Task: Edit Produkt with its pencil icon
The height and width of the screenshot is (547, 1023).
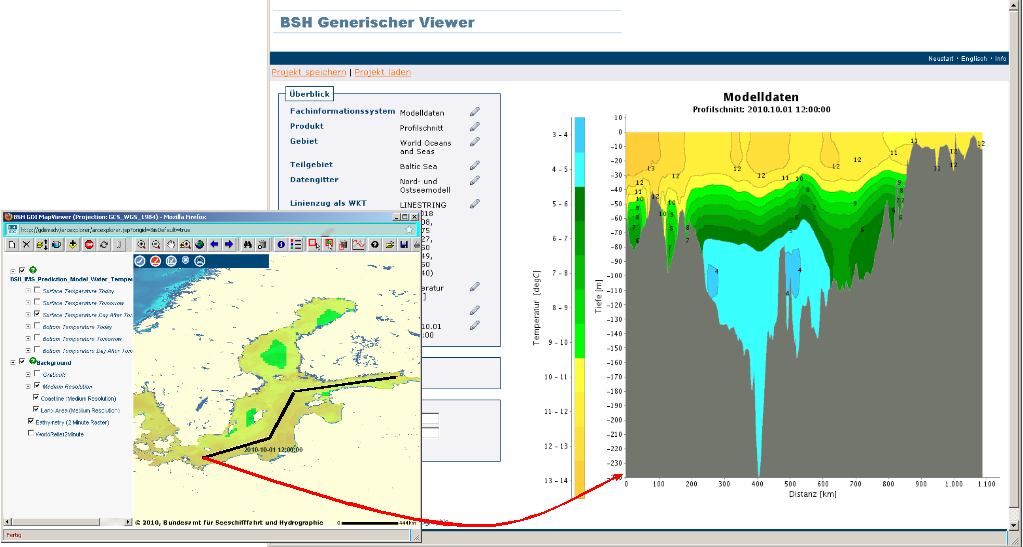Action: coord(475,127)
